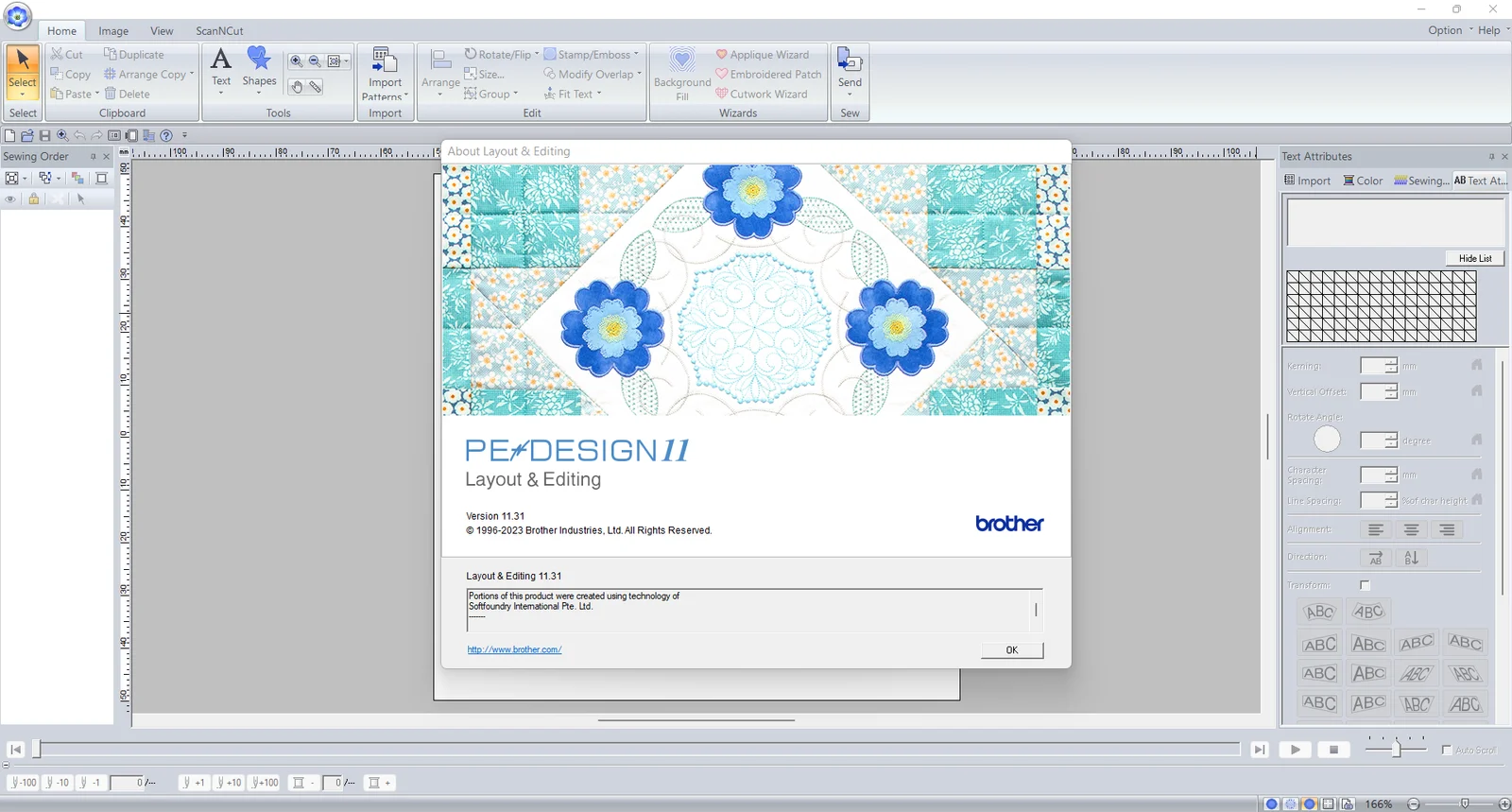Open the Help question mark icon
The width and height of the screenshot is (1512, 812).
pos(166,136)
